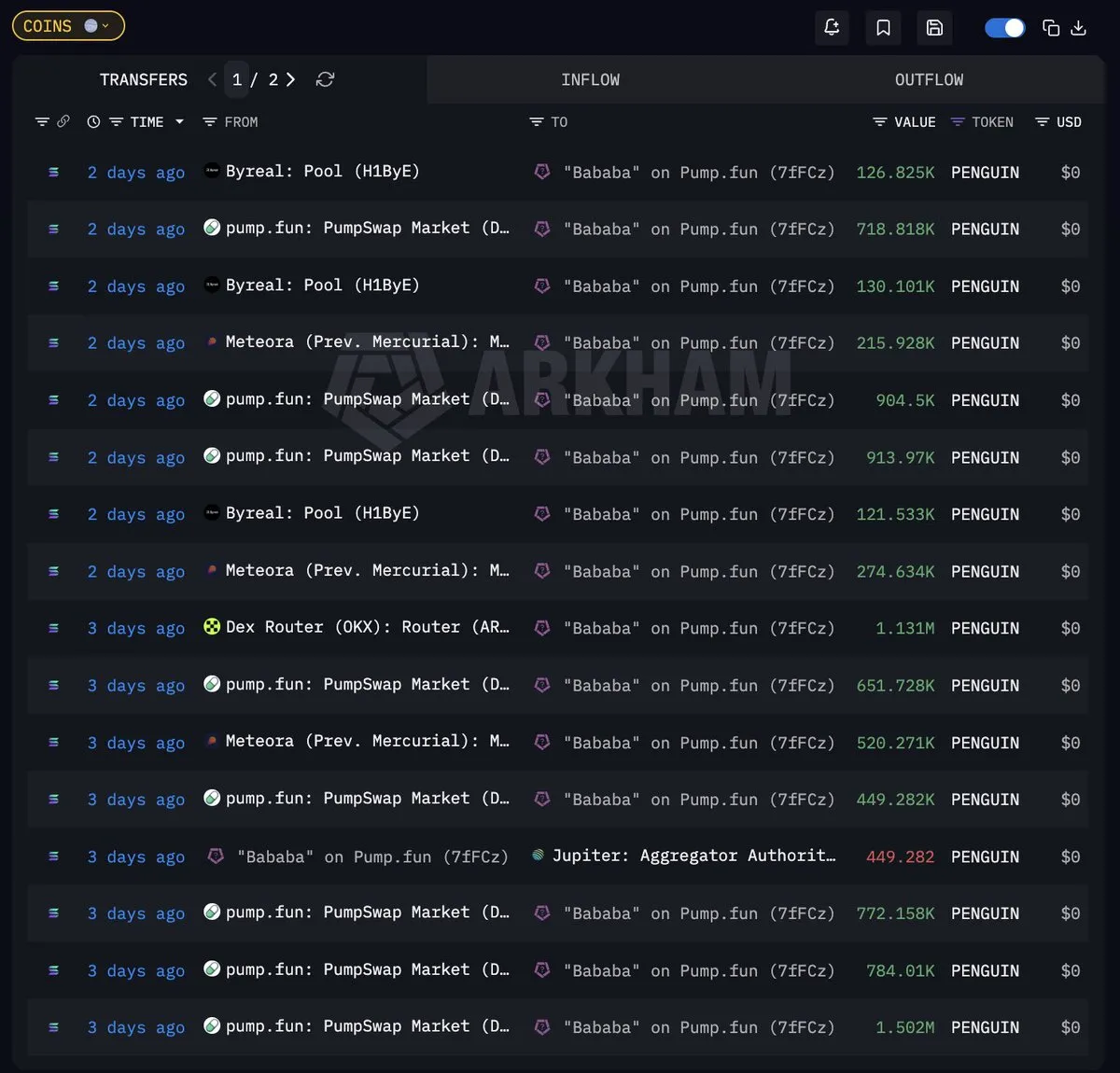Click the copy icon beside the toggle
The image size is (1120, 1073).
coord(1051,28)
